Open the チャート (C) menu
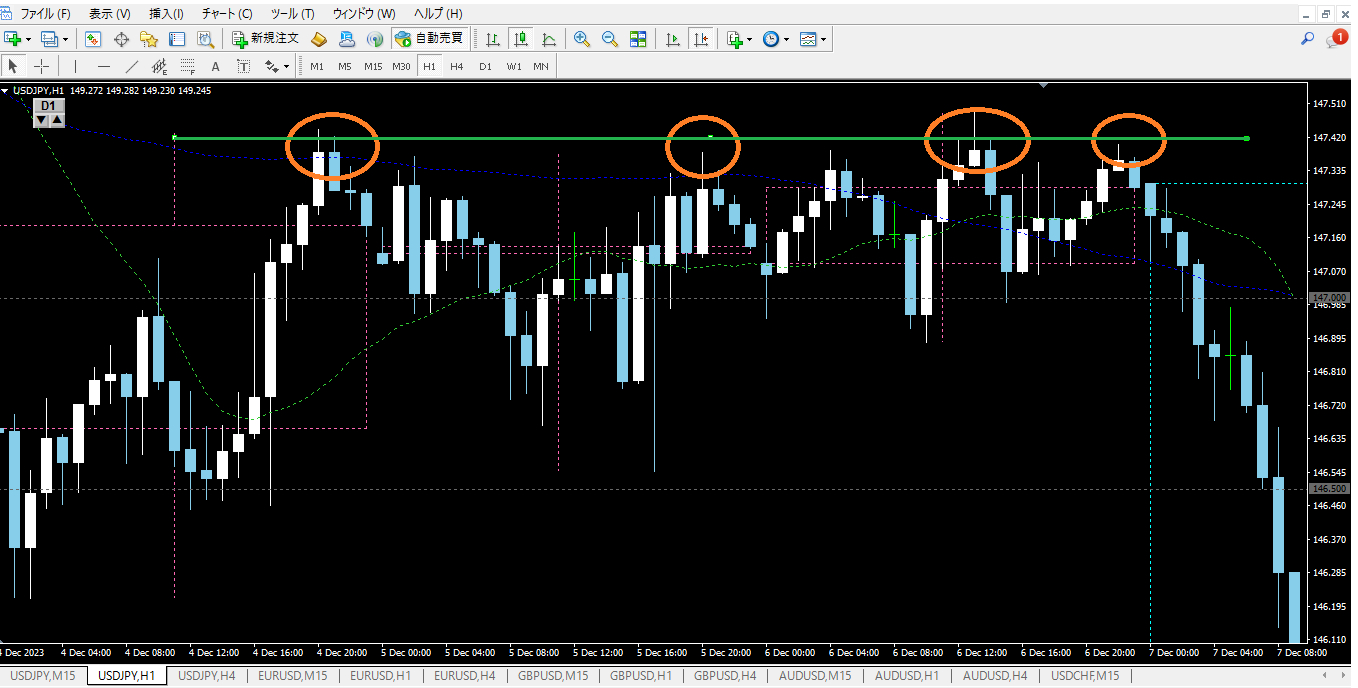The height and width of the screenshot is (688, 1358). click(x=227, y=14)
